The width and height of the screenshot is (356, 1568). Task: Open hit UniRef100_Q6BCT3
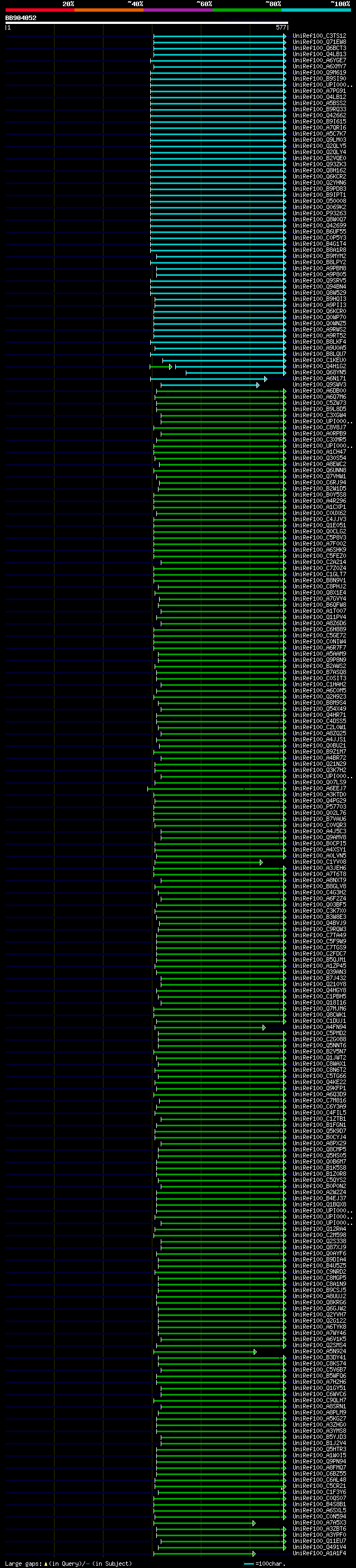coord(319,48)
